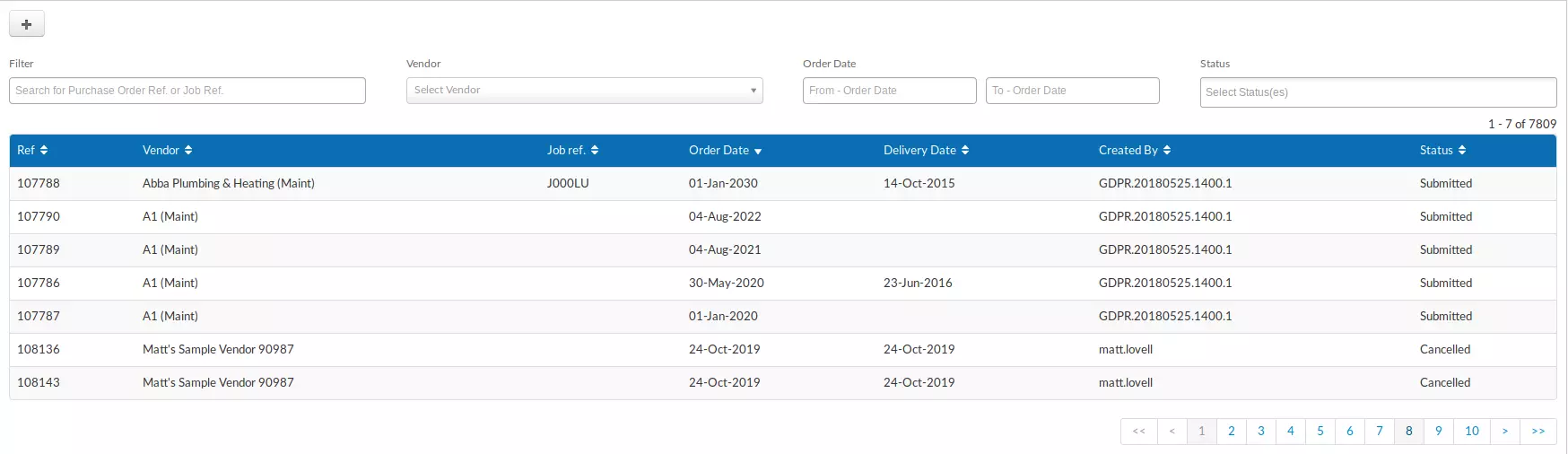Toggle Order Date descending sort arrow
The width and height of the screenshot is (1568, 454).
[x=758, y=152]
